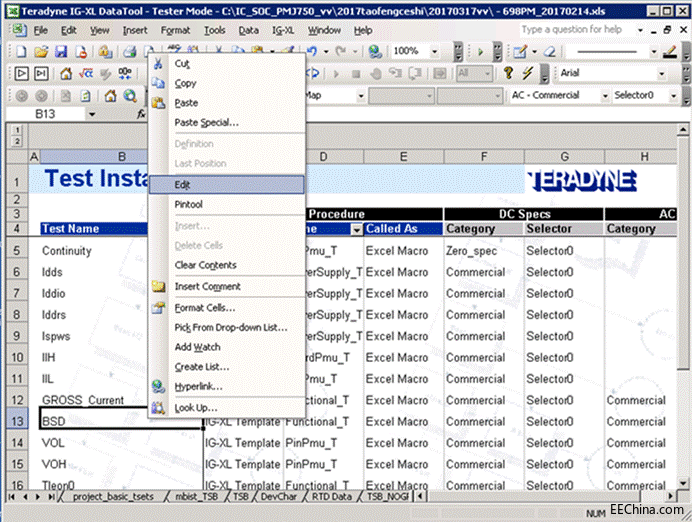692x522 pixels.
Task: Choose Format Cells in the context menu
Action: click(226, 308)
